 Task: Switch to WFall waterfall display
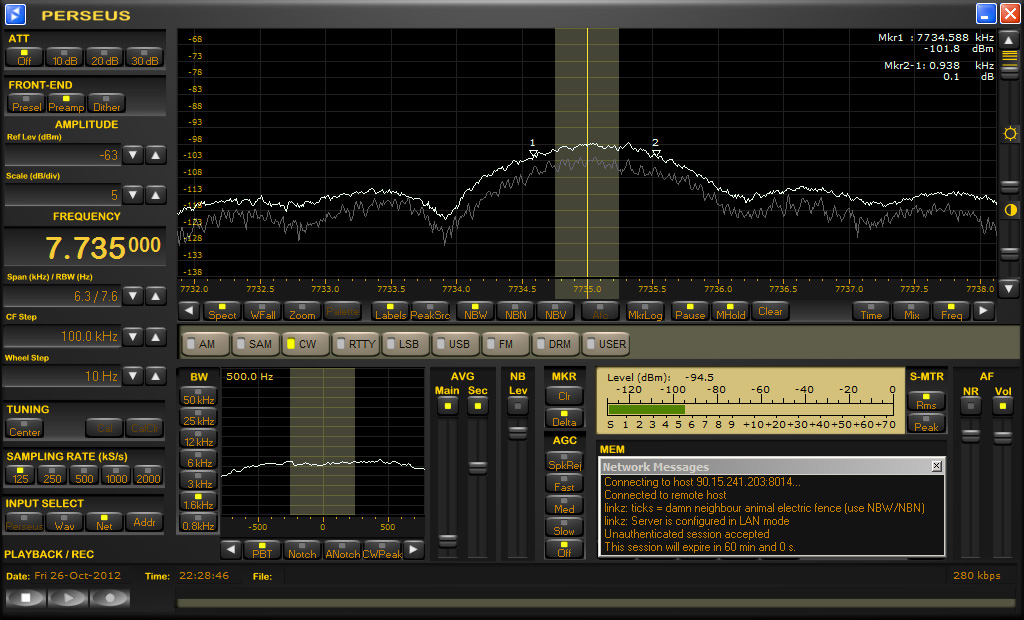(x=263, y=311)
